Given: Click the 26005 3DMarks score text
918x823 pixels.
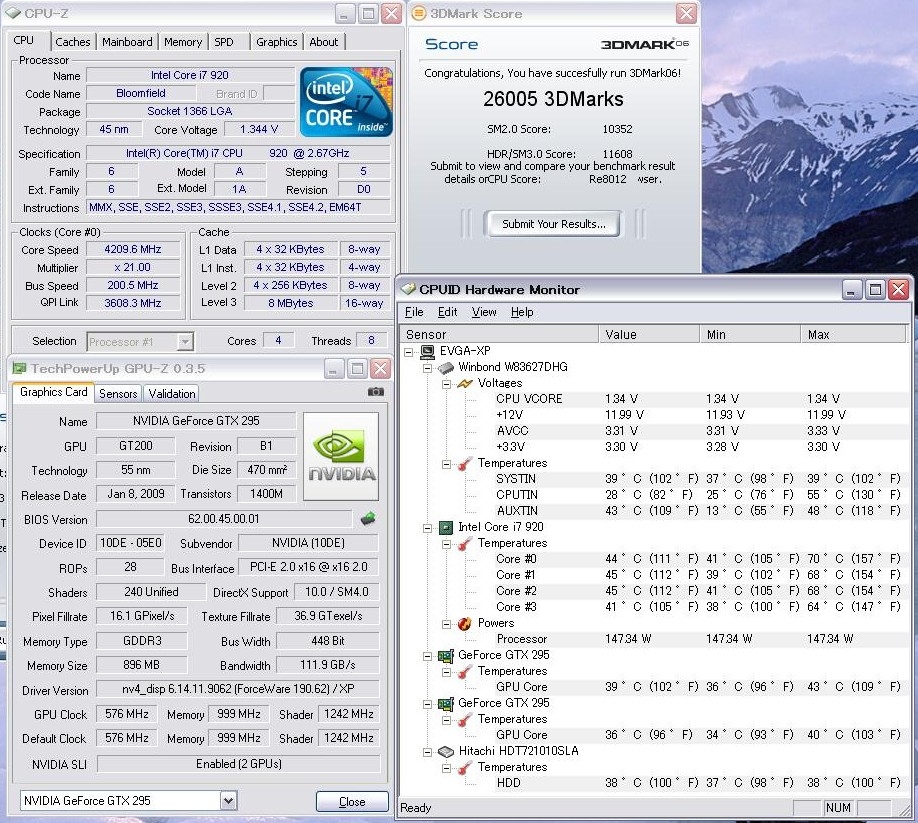Looking at the screenshot, I should [x=553, y=99].
